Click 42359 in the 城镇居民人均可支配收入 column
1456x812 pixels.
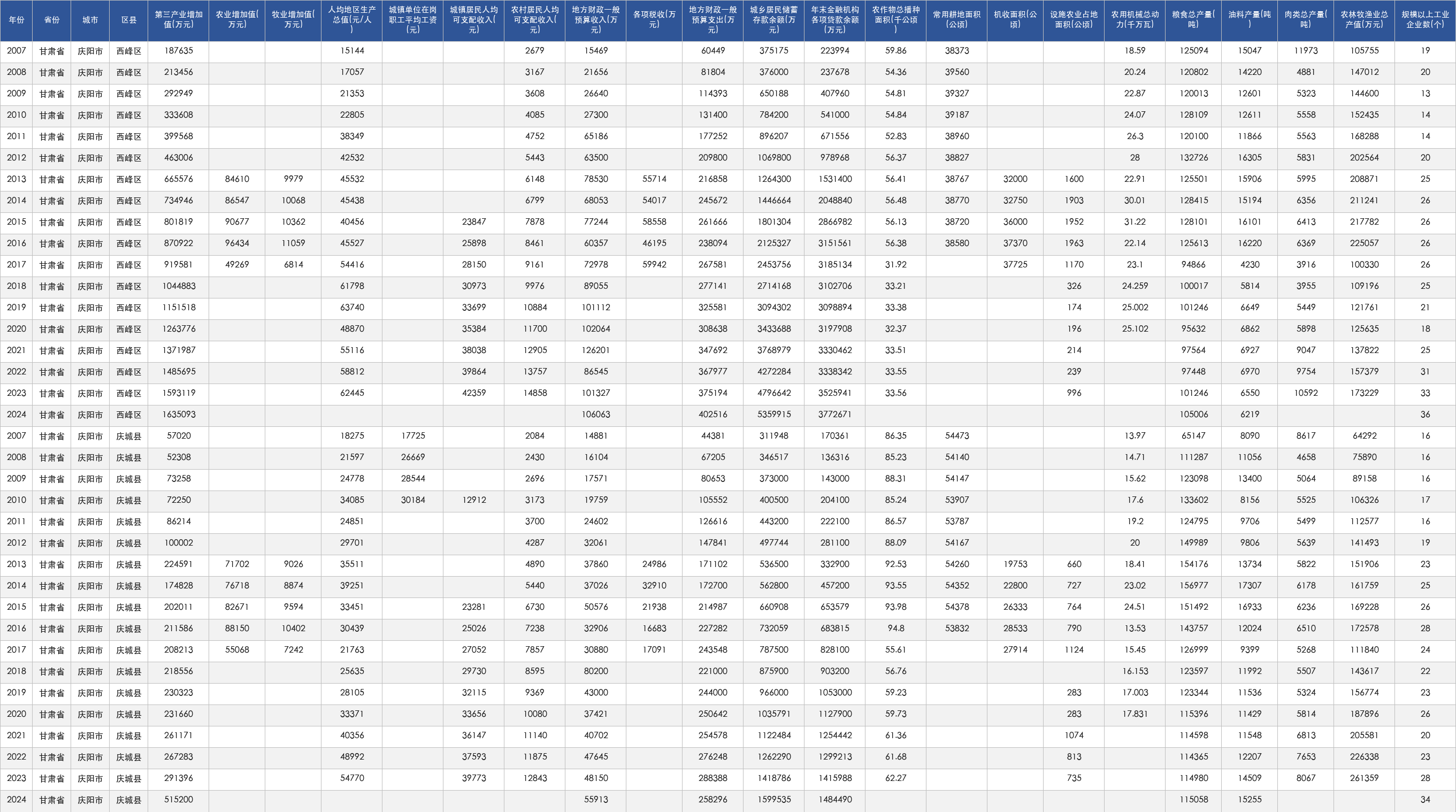tap(473, 393)
